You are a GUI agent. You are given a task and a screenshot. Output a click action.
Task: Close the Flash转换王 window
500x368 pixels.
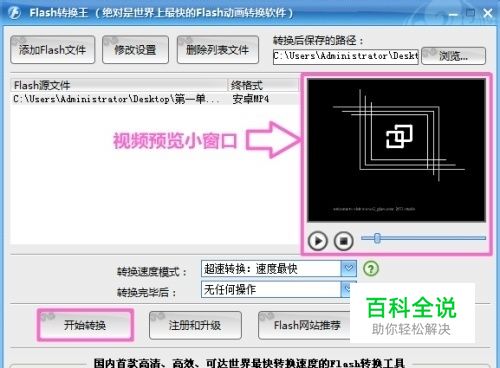pos(488,13)
